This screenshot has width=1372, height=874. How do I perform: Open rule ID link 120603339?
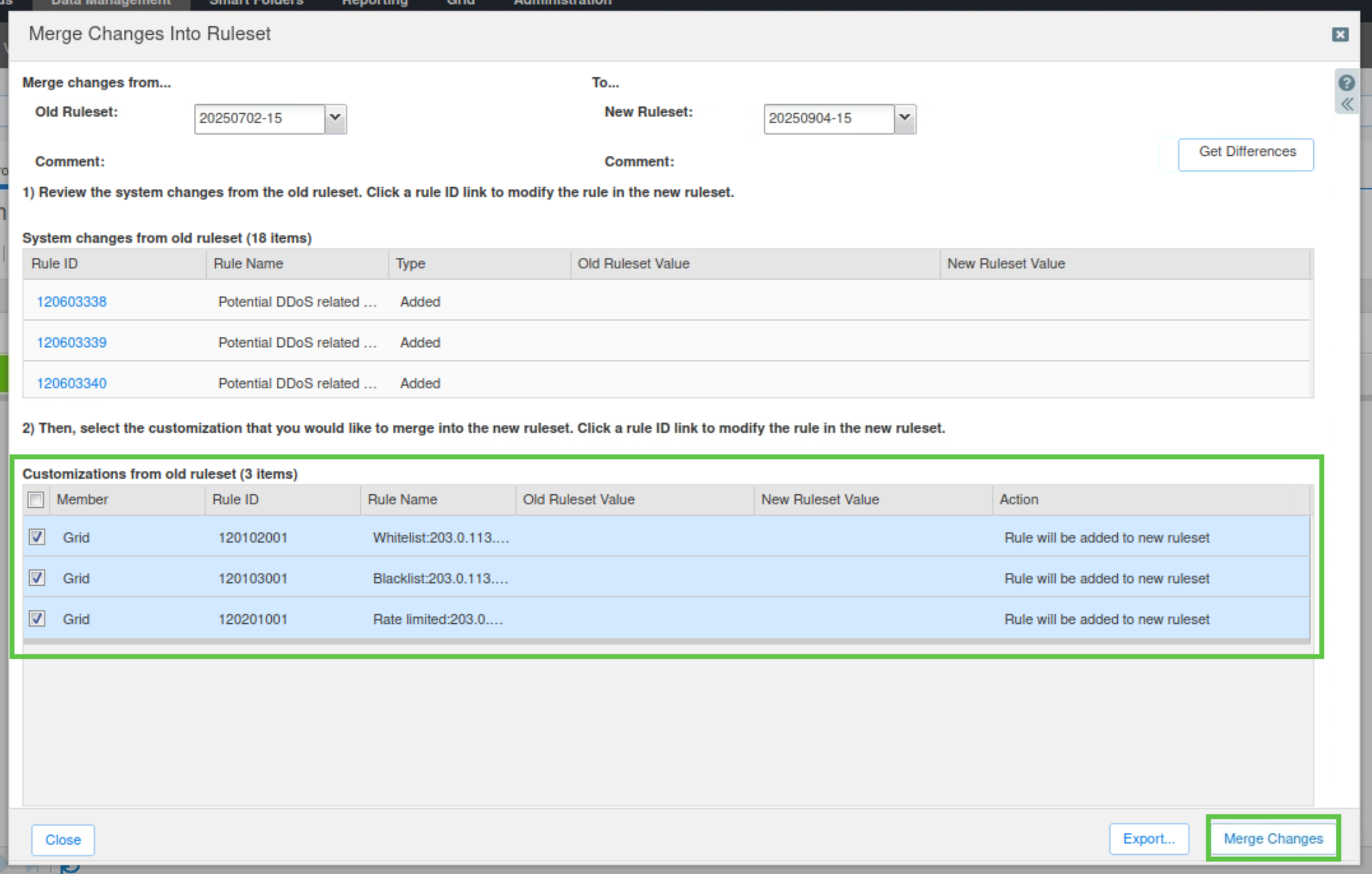point(72,343)
